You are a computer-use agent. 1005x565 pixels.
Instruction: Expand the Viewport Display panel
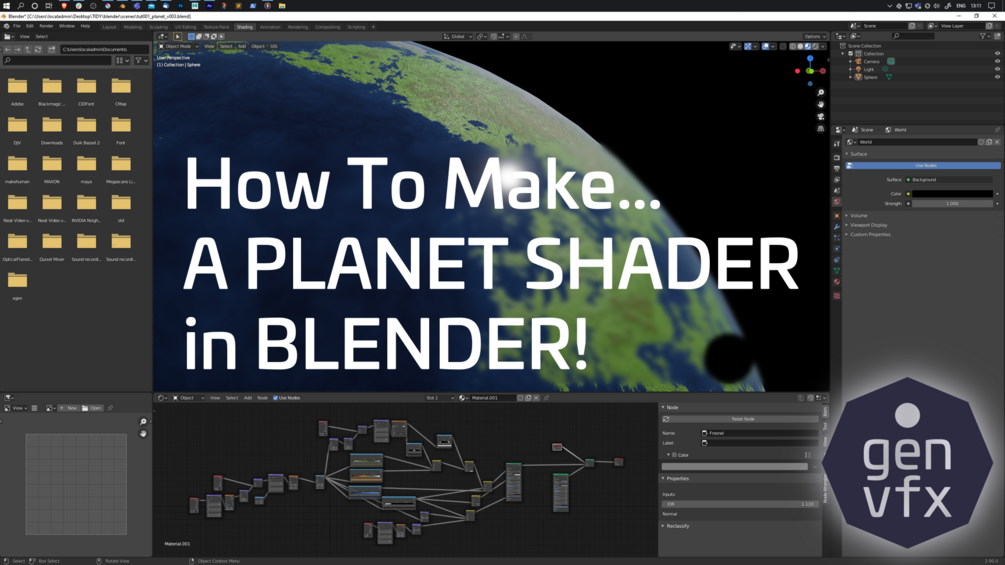tap(868, 225)
